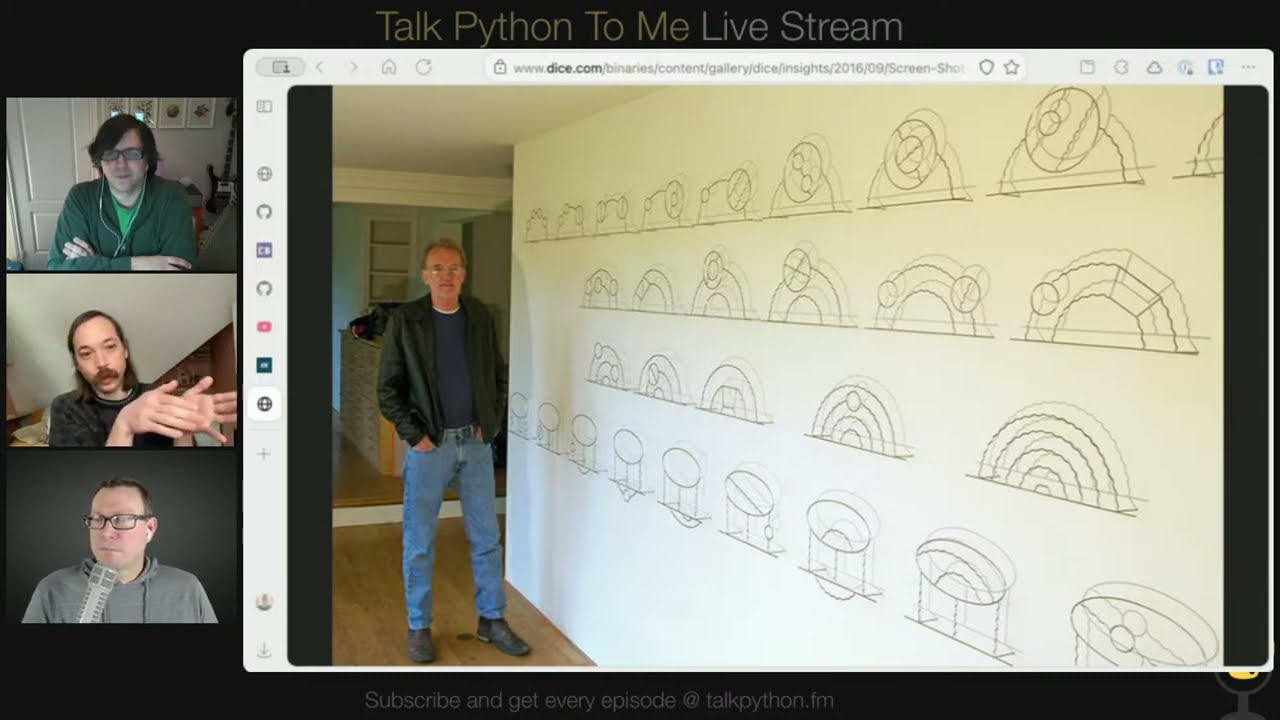Switch to the pink-red icon sidebar tab

[x=264, y=327]
